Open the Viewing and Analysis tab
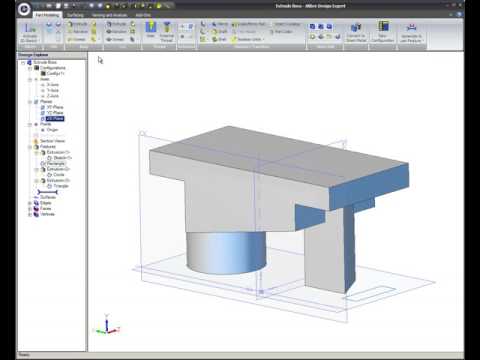 pos(109,15)
